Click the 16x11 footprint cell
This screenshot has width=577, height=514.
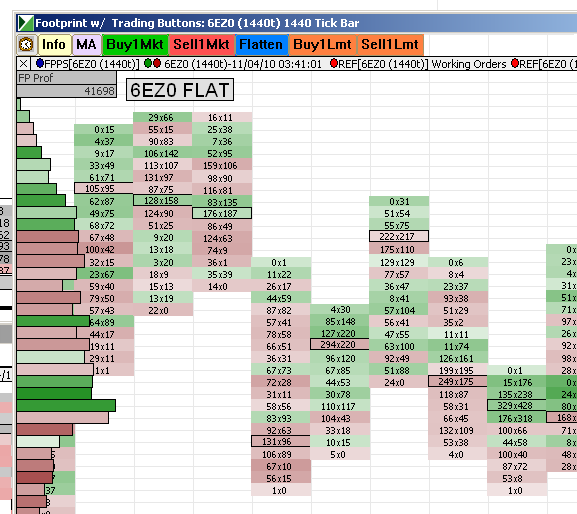click(x=222, y=117)
